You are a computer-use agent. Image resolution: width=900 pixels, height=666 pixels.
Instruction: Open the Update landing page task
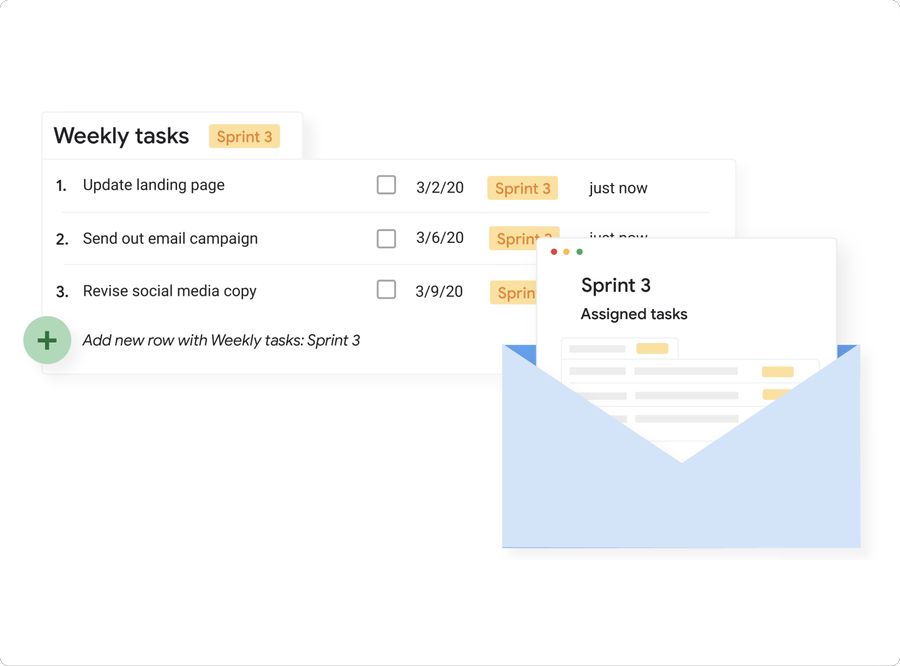(154, 185)
